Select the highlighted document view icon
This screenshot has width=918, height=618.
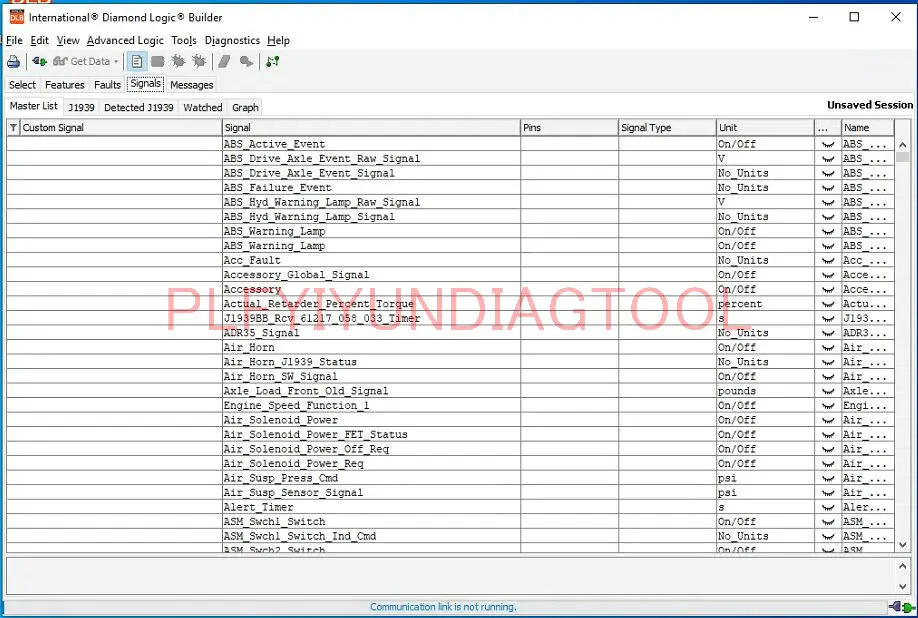(137, 61)
